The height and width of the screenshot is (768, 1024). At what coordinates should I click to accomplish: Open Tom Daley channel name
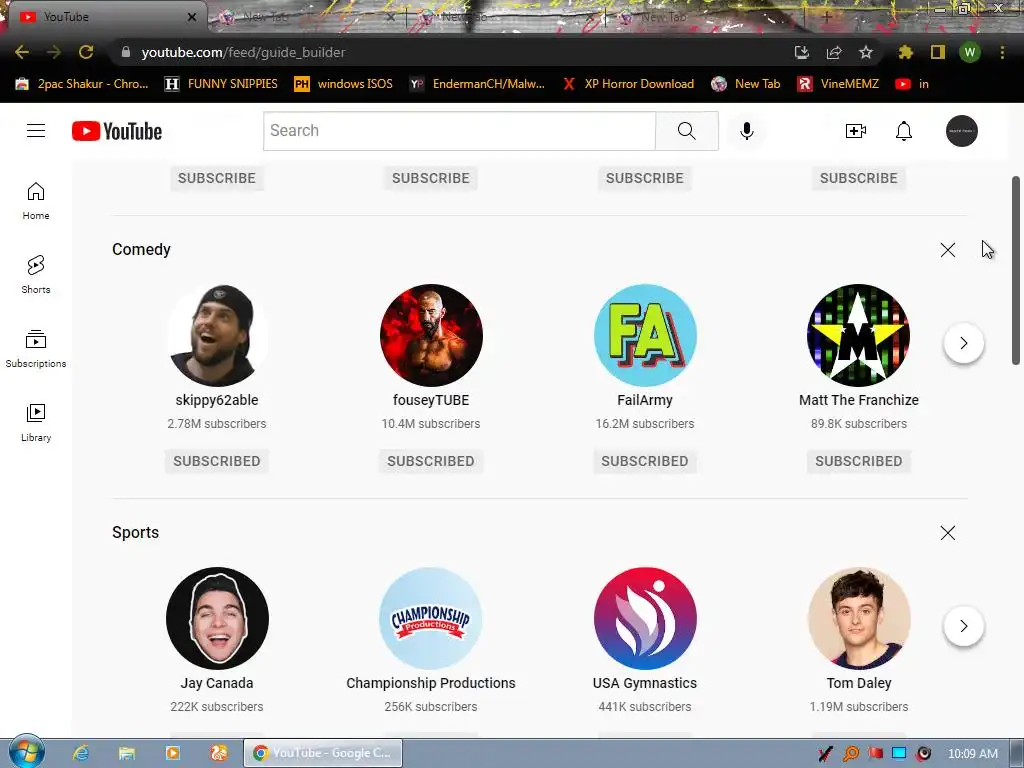[859, 683]
